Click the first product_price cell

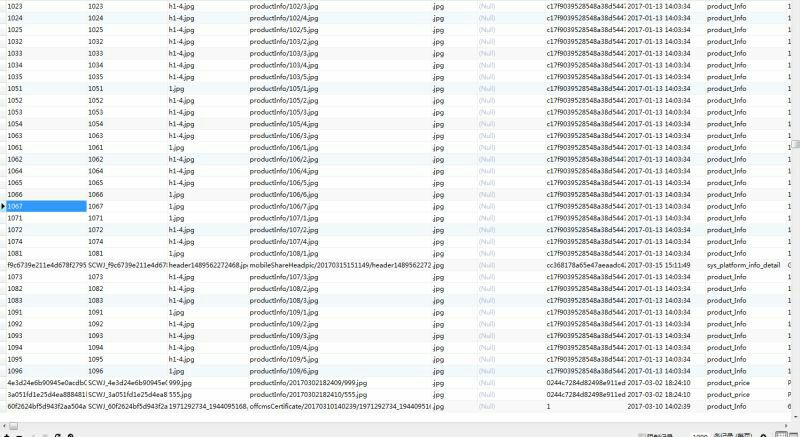[727, 382]
